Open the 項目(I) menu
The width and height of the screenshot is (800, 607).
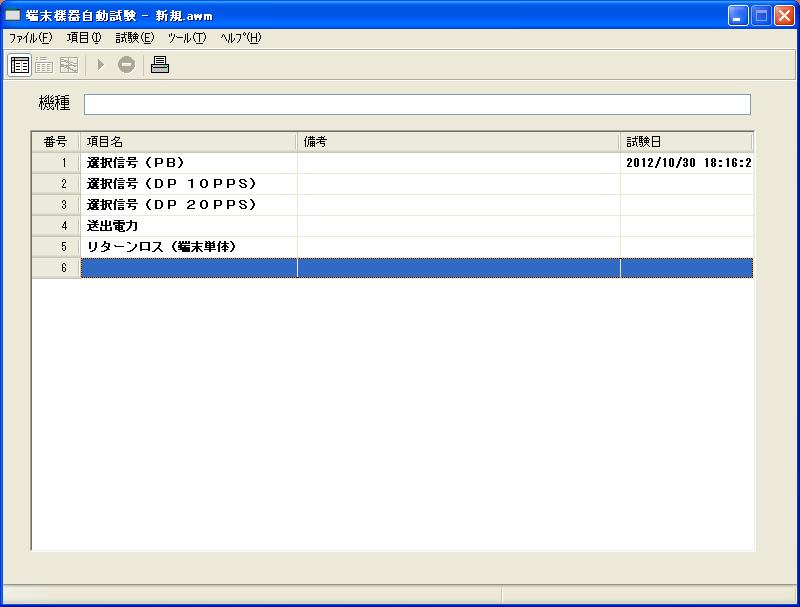click(x=84, y=38)
